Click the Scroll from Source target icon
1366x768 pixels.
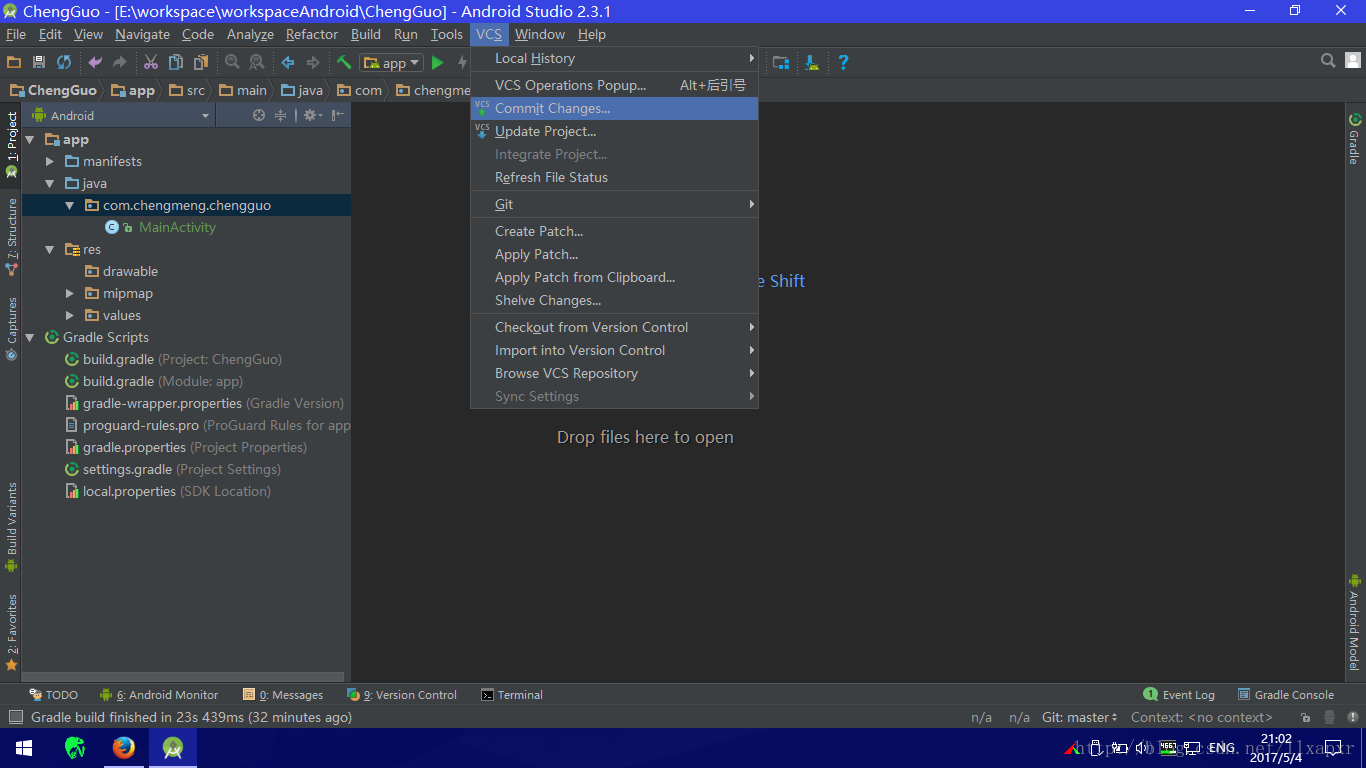259,115
